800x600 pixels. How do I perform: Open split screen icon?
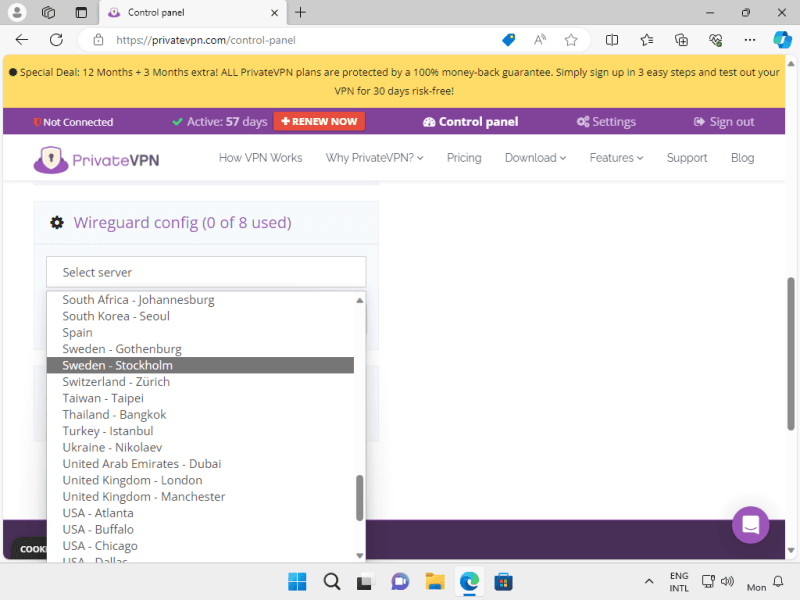click(612, 40)
